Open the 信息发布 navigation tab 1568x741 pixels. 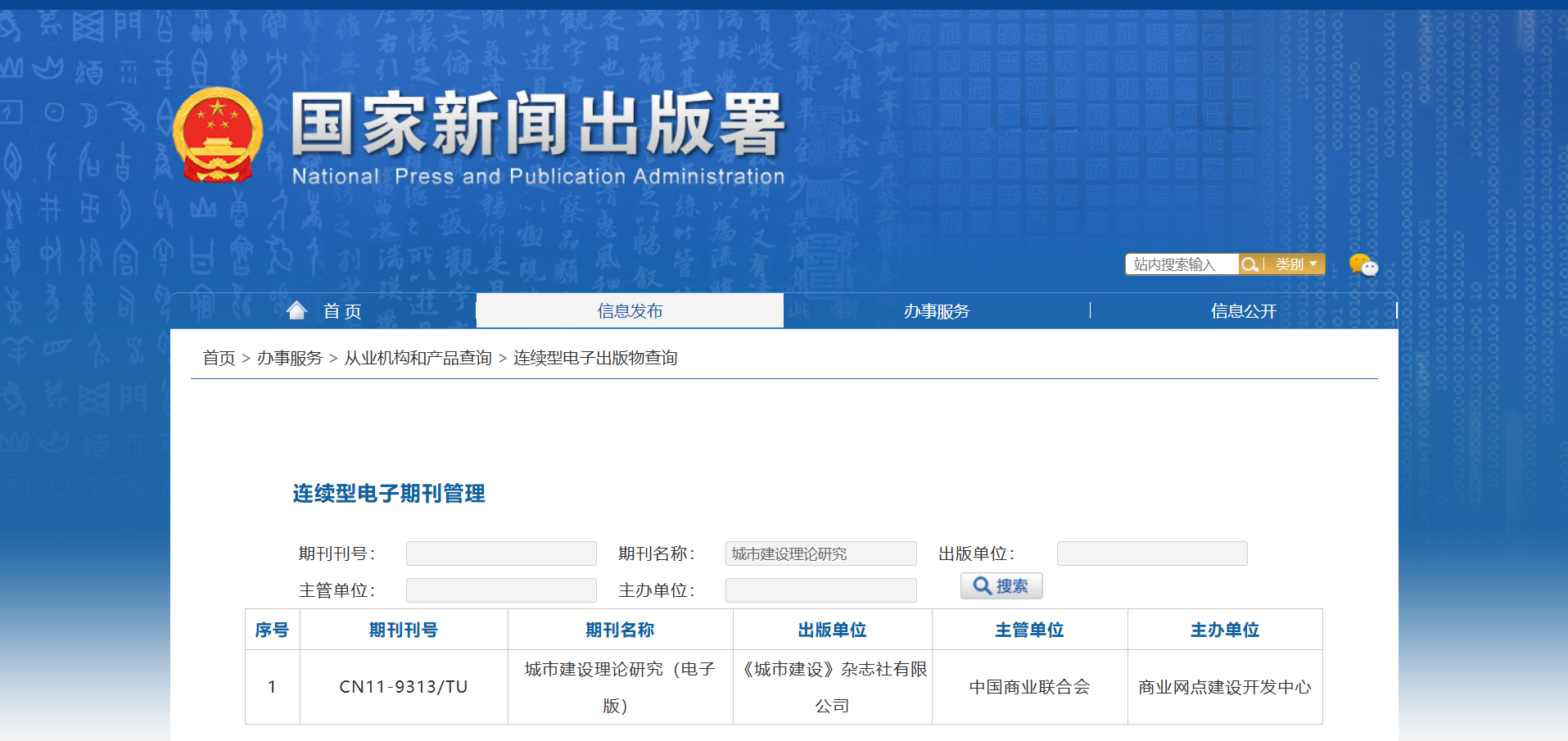tap(630, 311)
